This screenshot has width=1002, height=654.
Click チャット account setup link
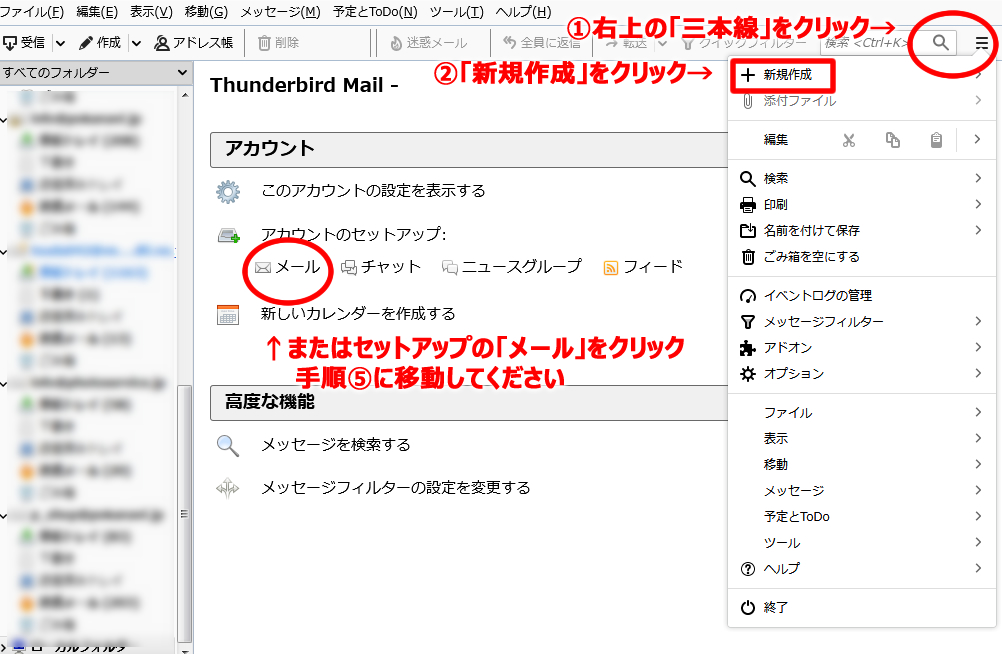[381, 267]
